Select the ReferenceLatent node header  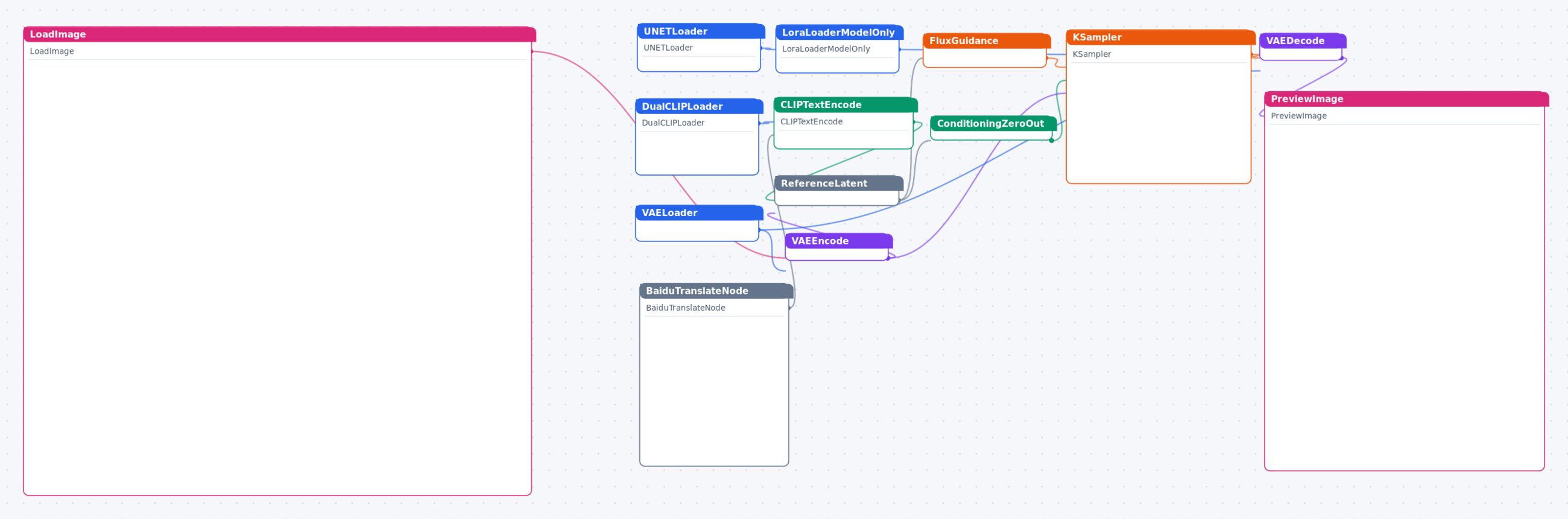pyautogui.click(x=839, y=183)
